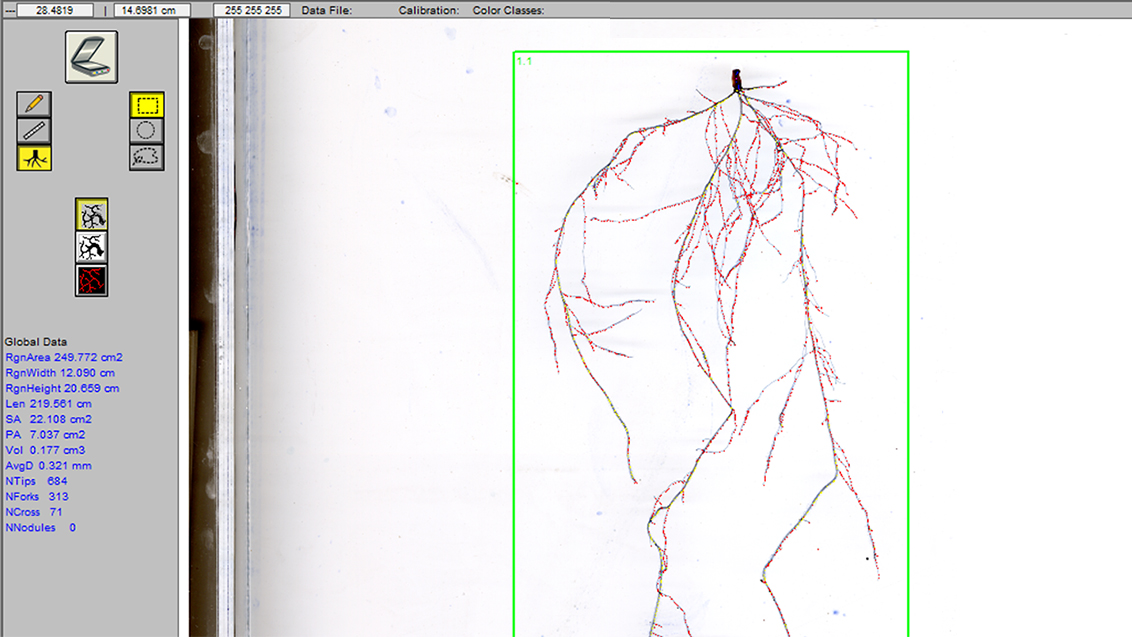Choose the lasso freeform region tool

point(147,157)
